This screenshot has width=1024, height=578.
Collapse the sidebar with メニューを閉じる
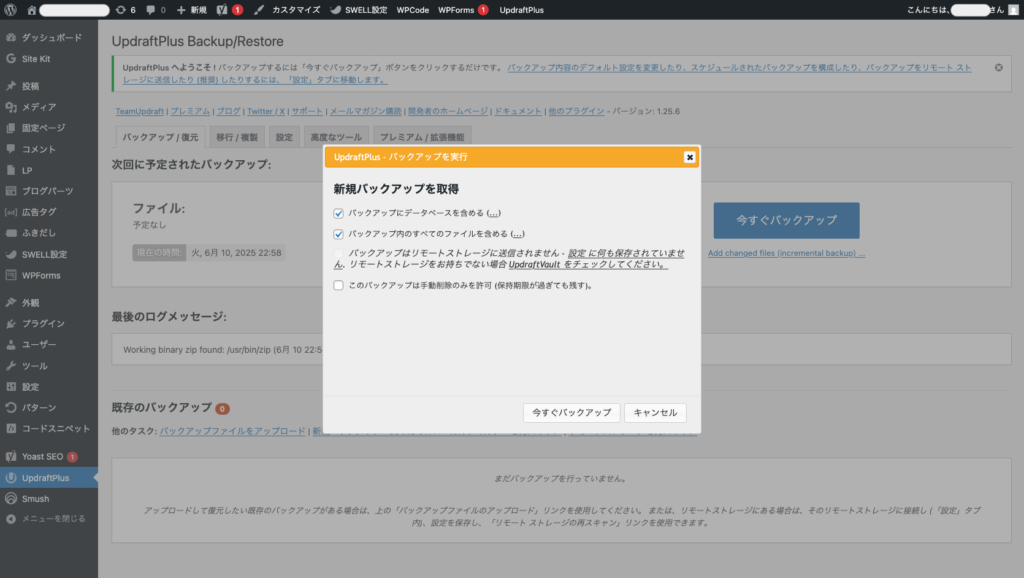[46, 519]
